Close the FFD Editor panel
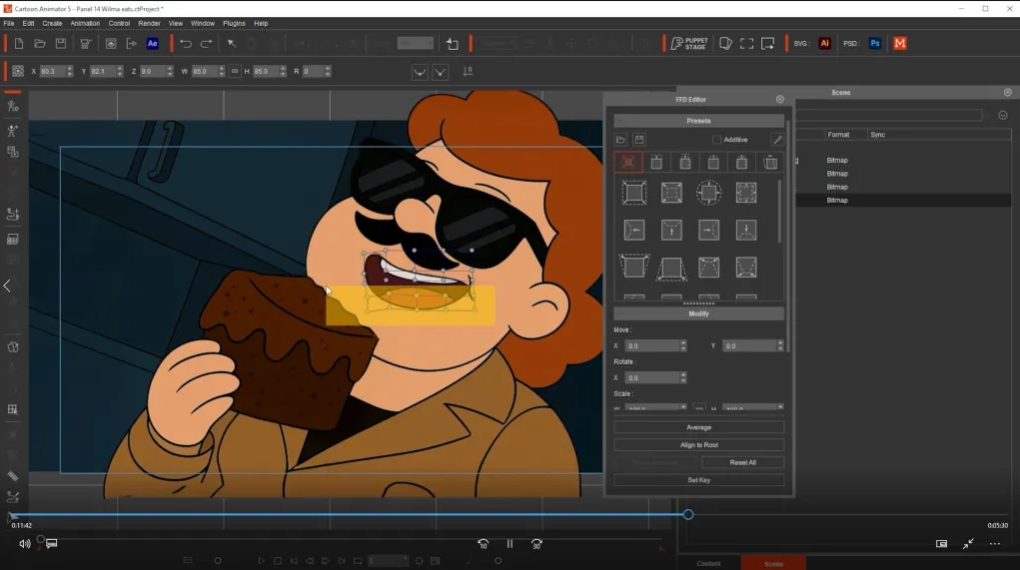This screenshot has width=1020, height=570. pyautogui.click(x=780, y=100)
